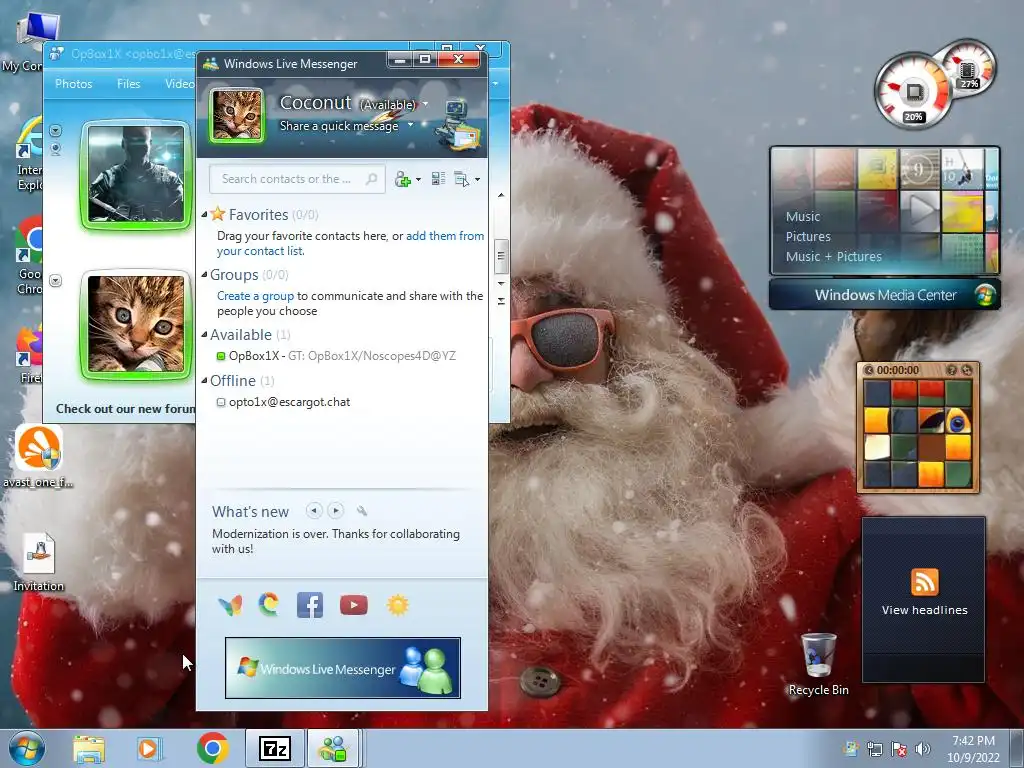Click the Invitation desktop file icon
Image resolution: width=1024 pixels, height=768 pixels.
point(39,563)
